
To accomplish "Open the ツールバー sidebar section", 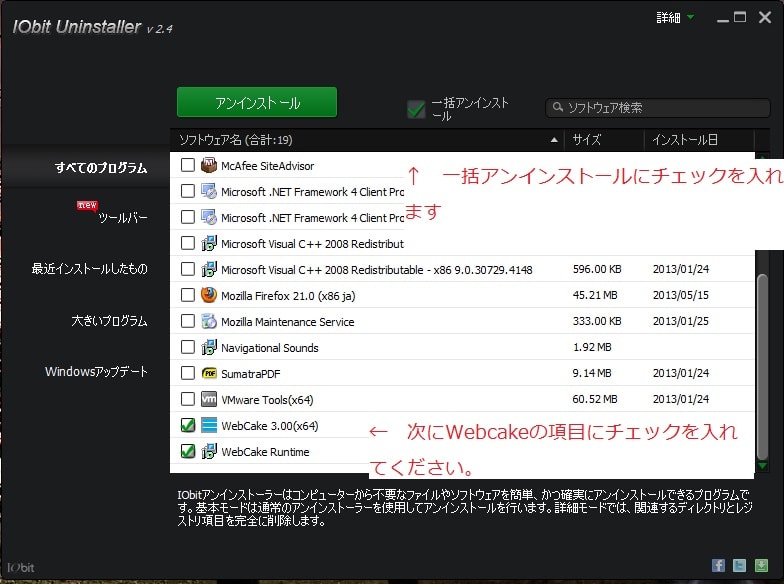I will [122, 218].
